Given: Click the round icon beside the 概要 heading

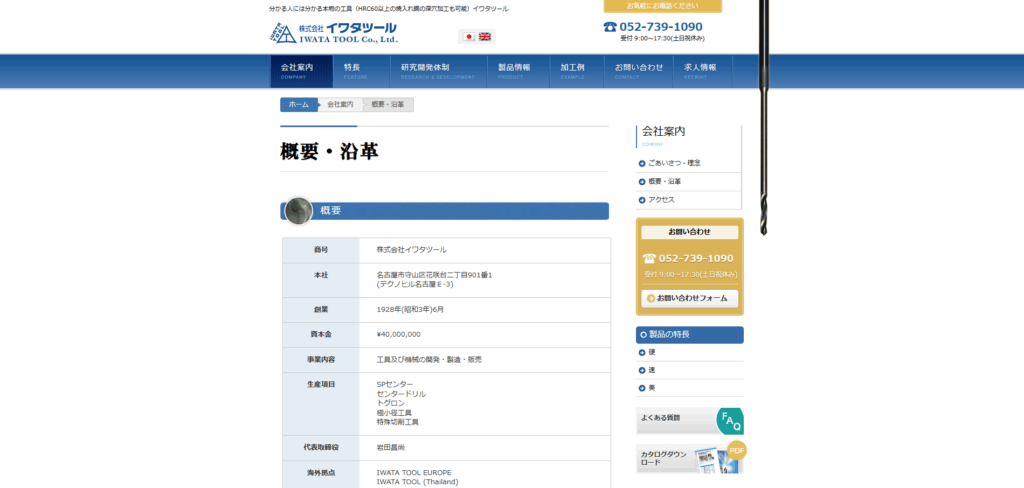Looking at the screenshot, I should click(x=298, y=210).
